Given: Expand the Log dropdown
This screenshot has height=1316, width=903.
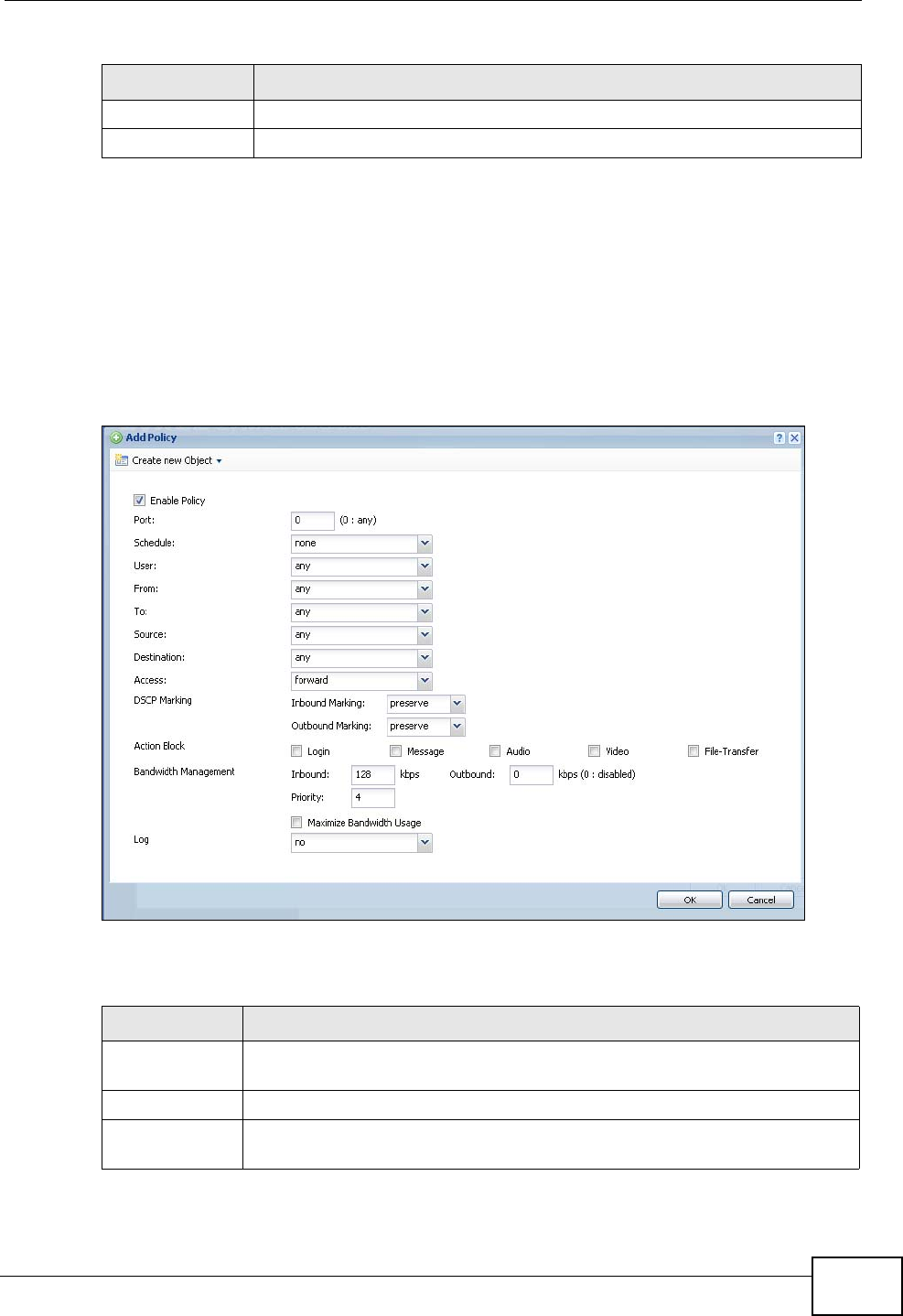Looking at the screenshot, I should pos(425,843).
